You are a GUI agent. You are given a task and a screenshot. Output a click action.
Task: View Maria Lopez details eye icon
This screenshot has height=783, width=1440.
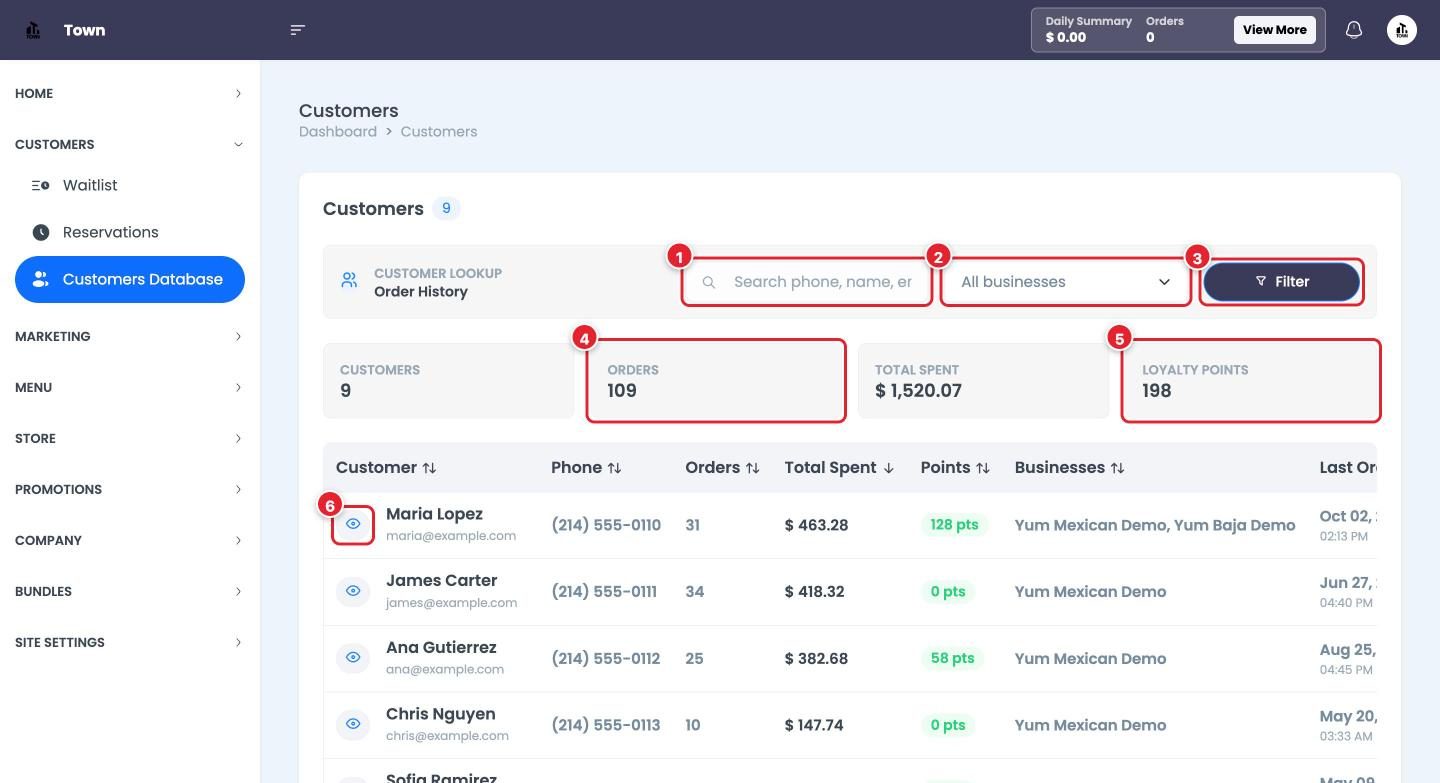point(353,524)
